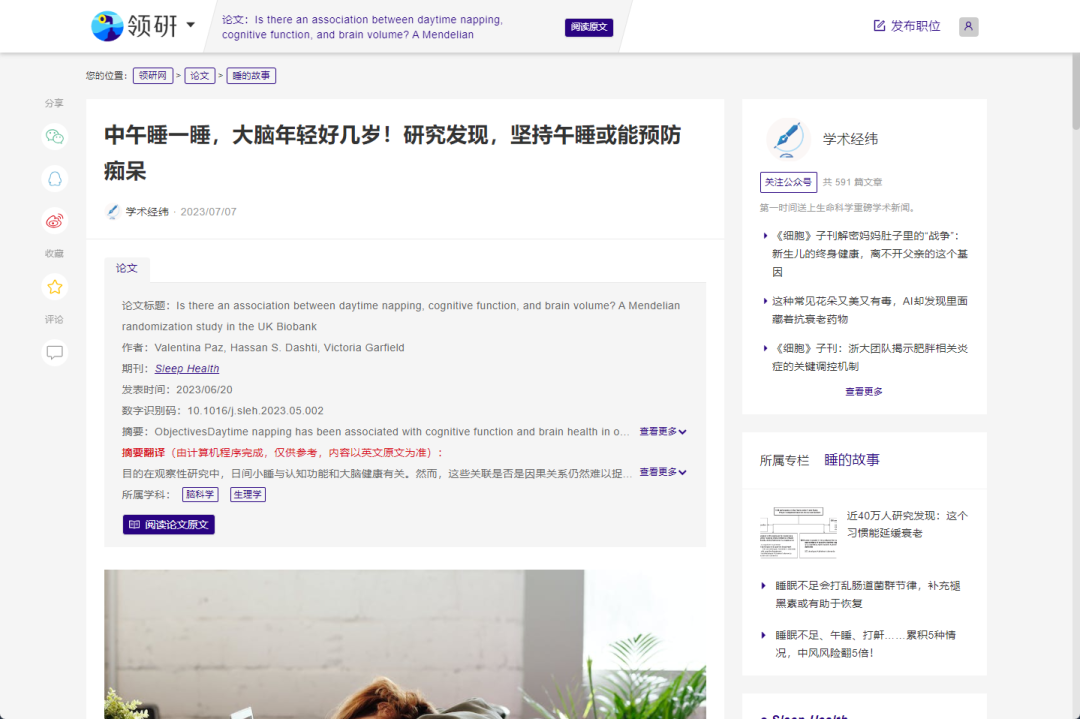Open the 领研 site dropdown arrow
Viewport: 1080px width, 719px height.
191,25
